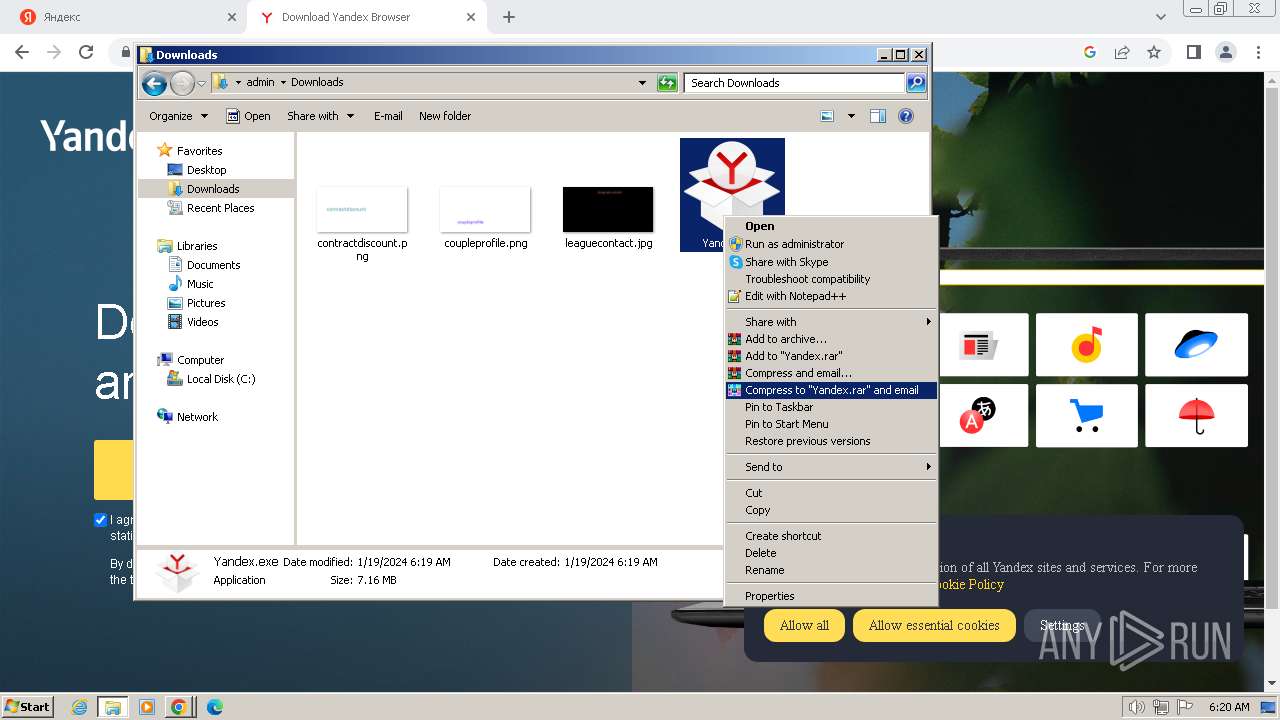The width and height of the screenshot is (1280, 720).
Task: Expand the recent pages arrow beside Forward
Action: [x=201, y=83]
